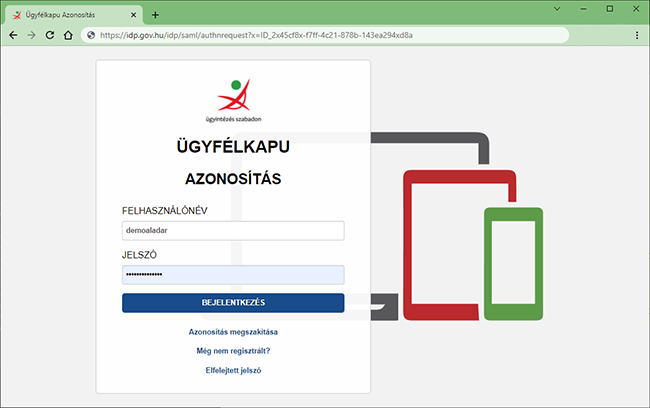Open a new tab with the plus icon
Screen dimensions: 650x408
point(155,15)
